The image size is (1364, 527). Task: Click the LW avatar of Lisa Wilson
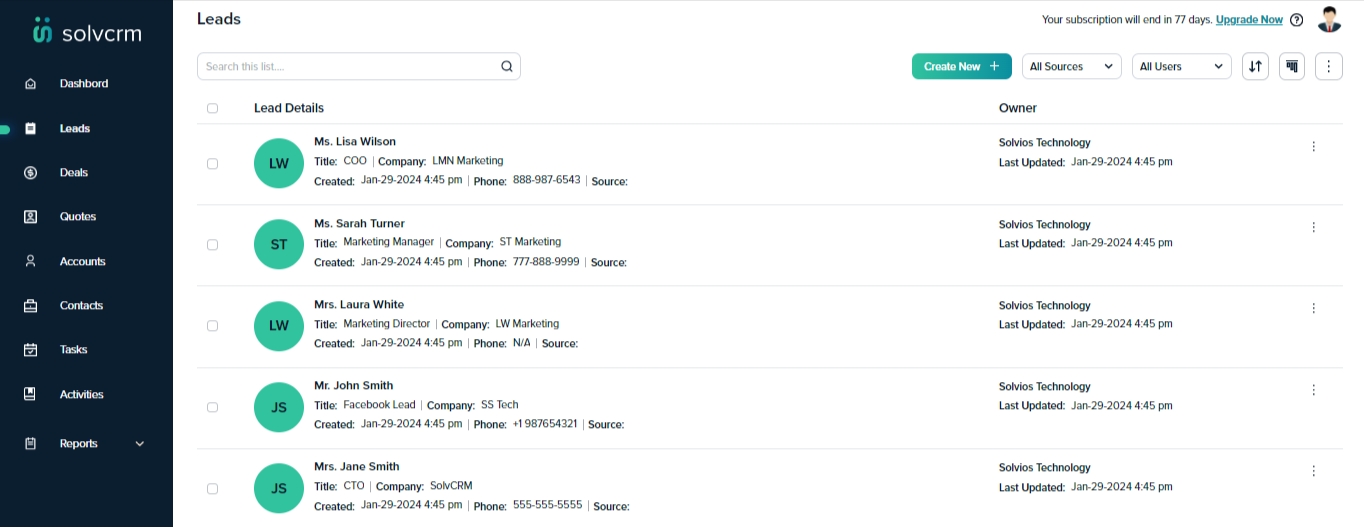279,163
